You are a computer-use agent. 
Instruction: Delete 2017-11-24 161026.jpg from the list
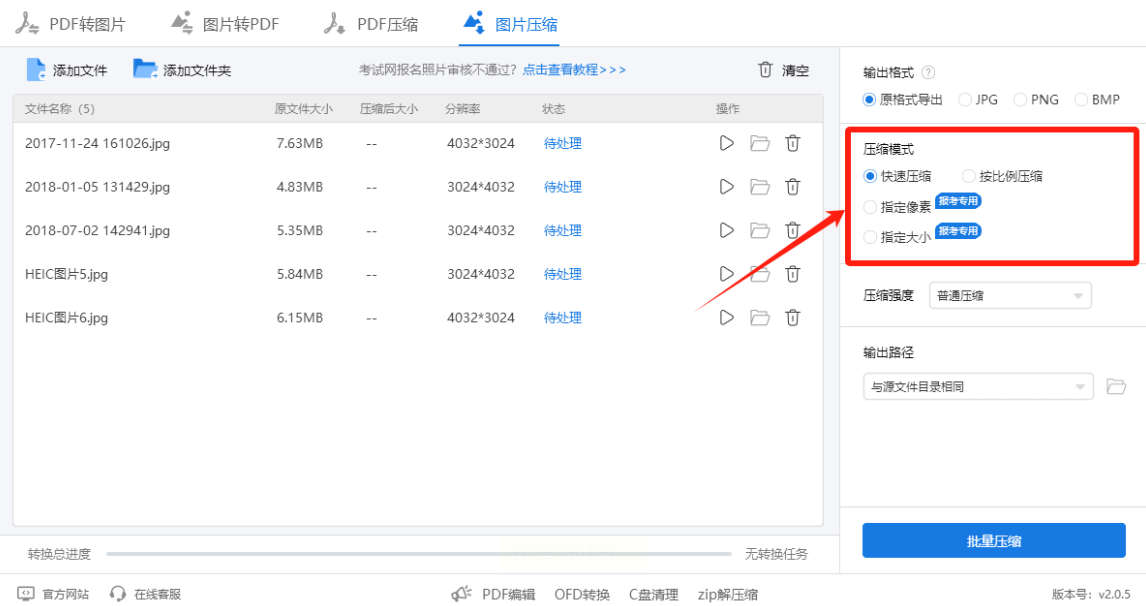pos(793,143)
